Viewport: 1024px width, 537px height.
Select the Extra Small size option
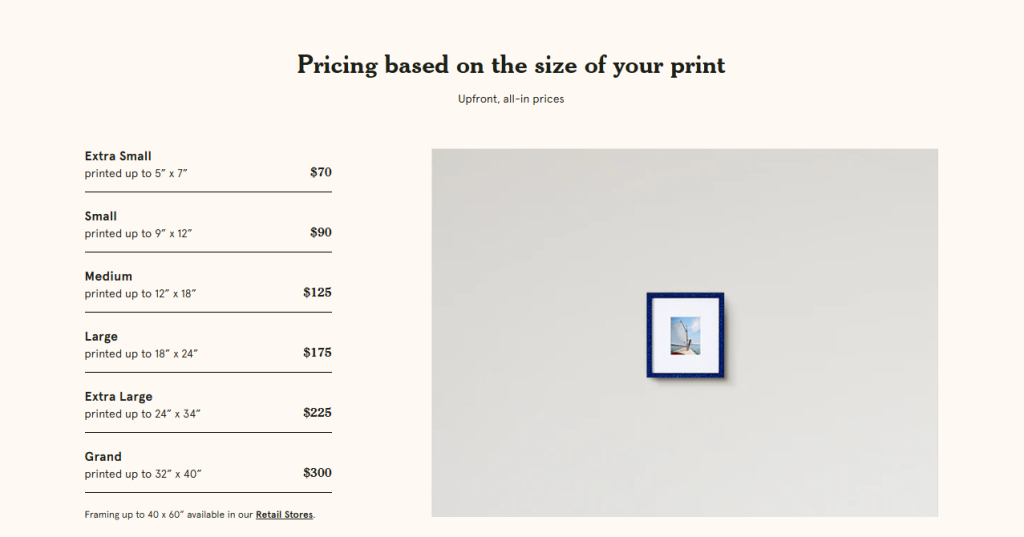[118, 156]
